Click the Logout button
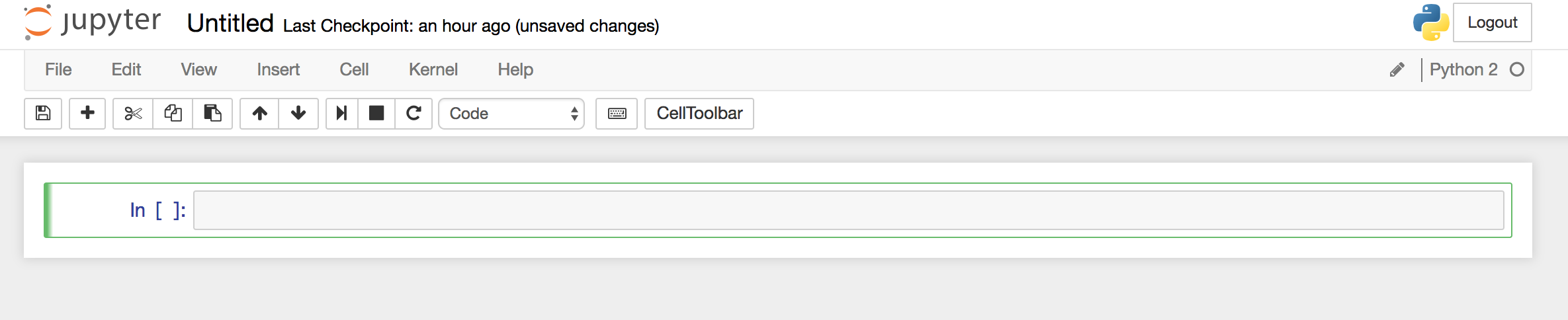The width and height of the screenshot is (1568, 320). 1492,22
